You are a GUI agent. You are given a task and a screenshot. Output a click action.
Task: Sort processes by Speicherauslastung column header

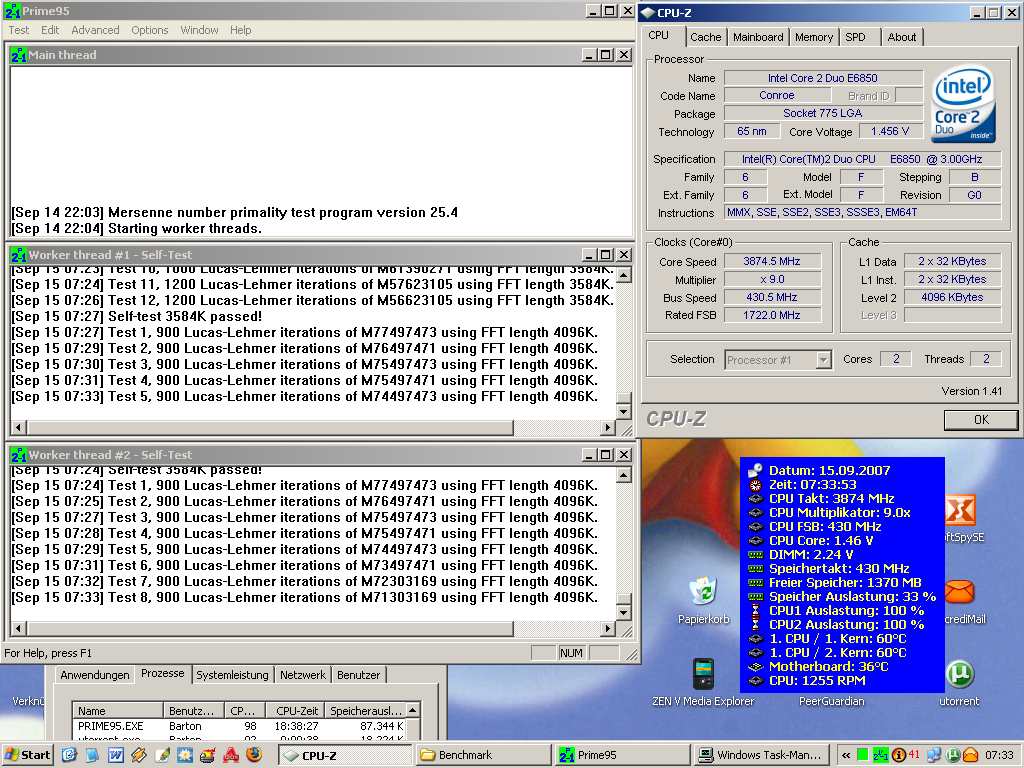(x=366, y=711)
